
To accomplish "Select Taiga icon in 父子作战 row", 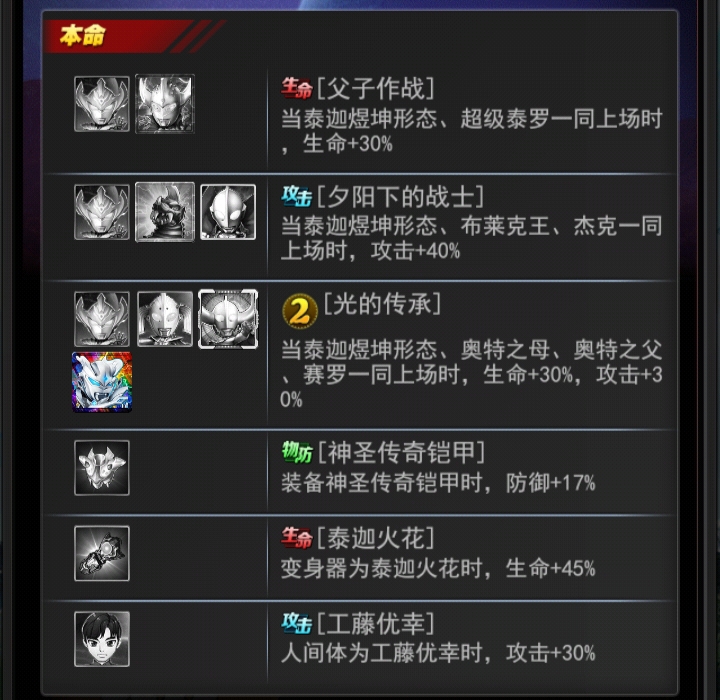I will [x=102, y=104].
